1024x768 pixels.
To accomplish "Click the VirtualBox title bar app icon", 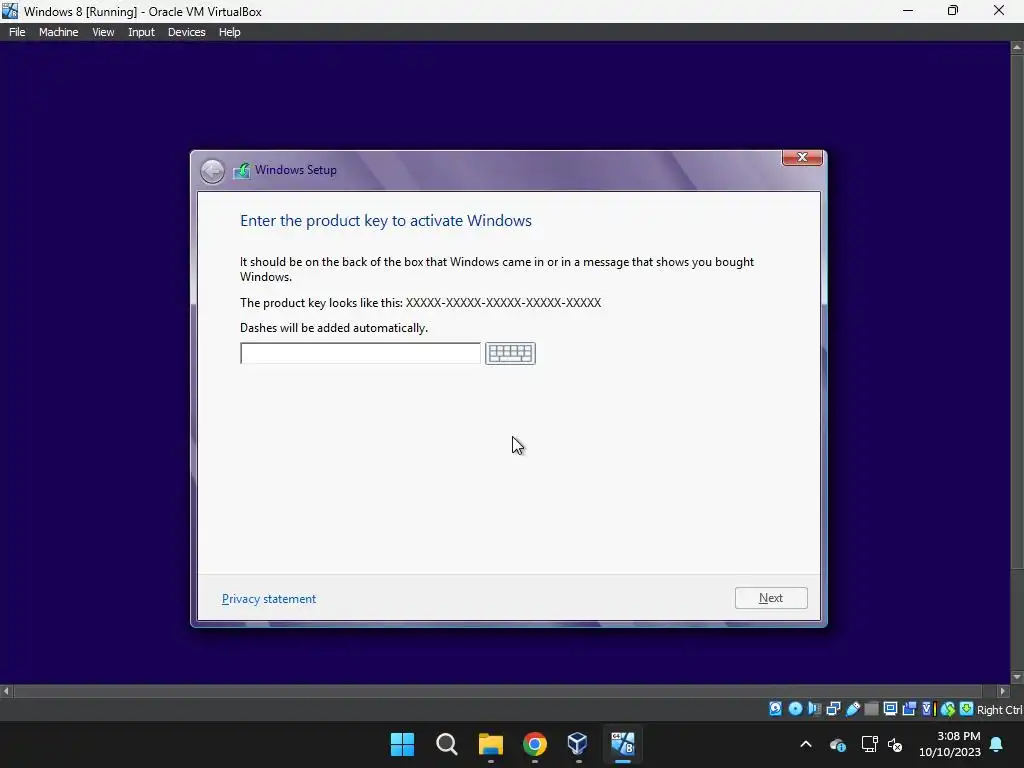I will pos(10,11).
